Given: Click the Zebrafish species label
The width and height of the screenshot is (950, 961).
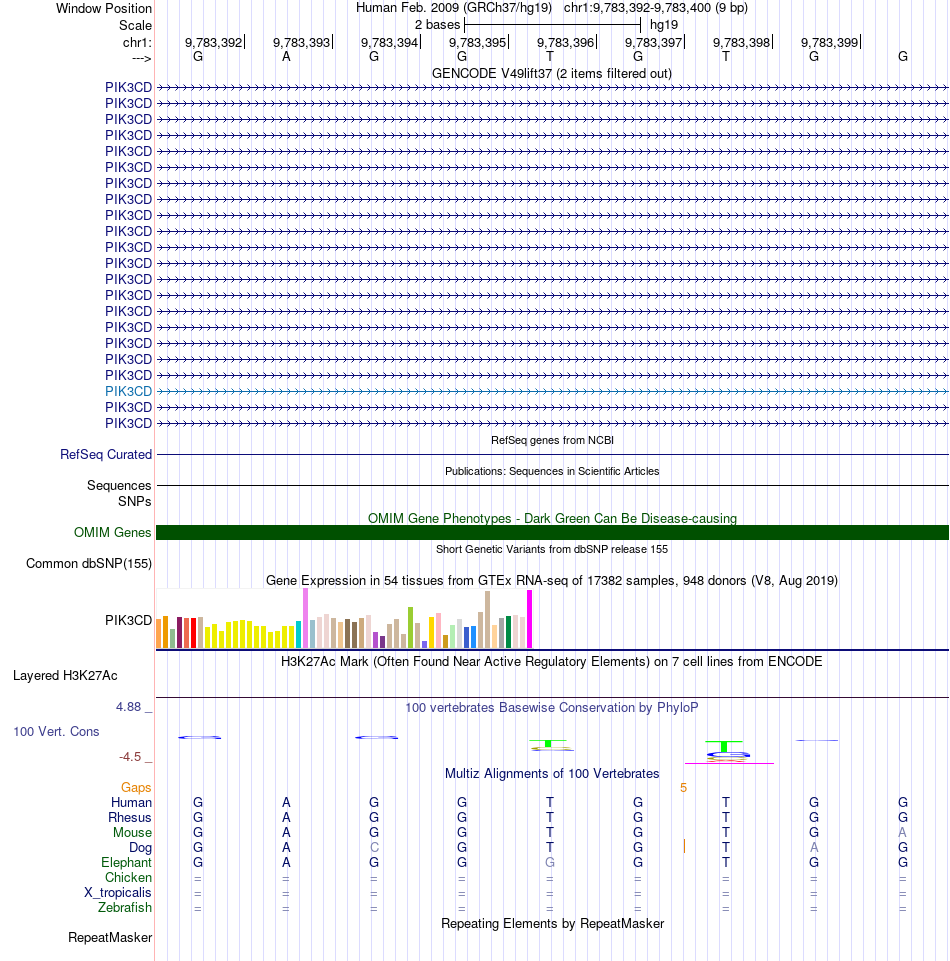Looking at the screenshot, I should [x=124, y=907].
